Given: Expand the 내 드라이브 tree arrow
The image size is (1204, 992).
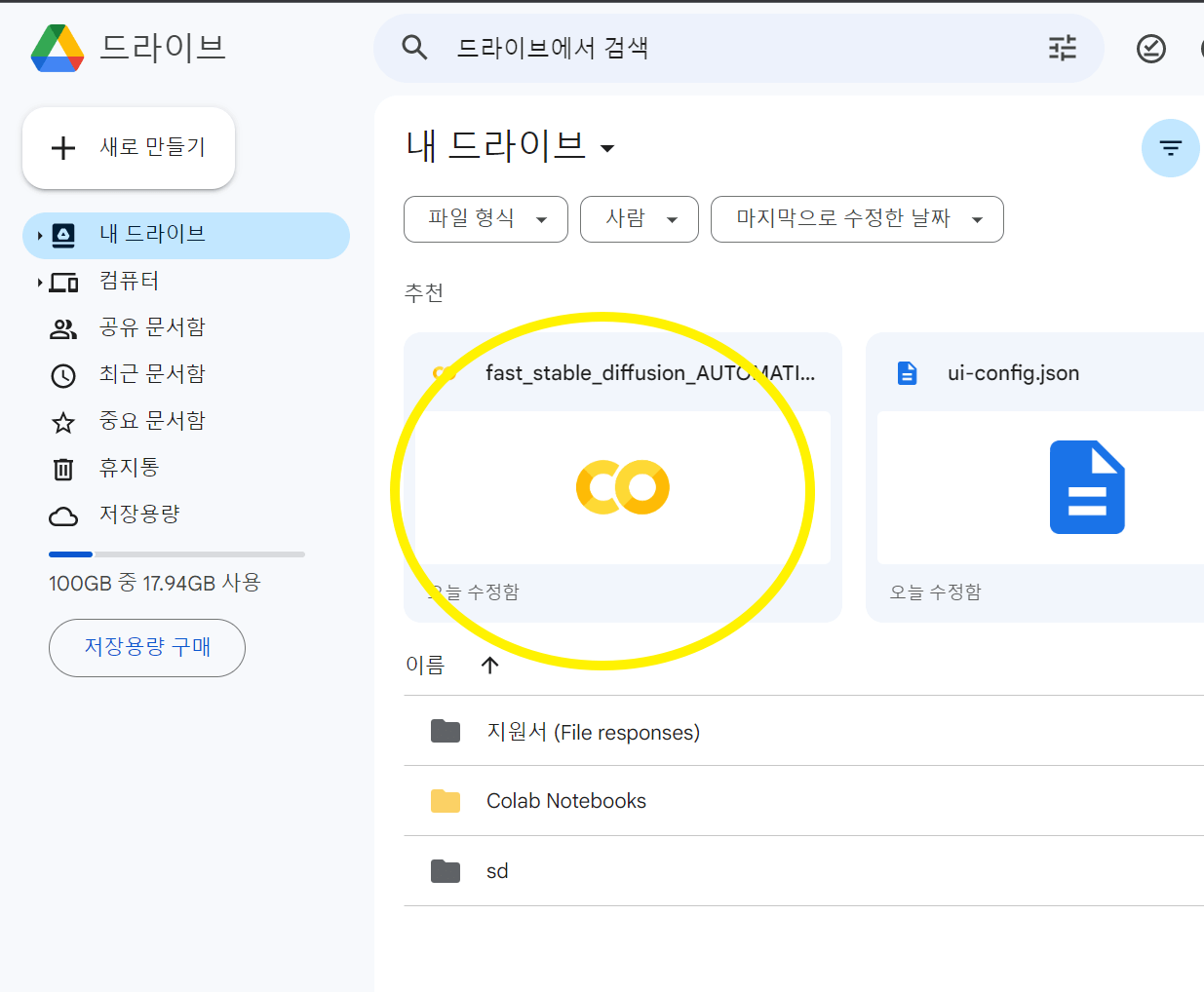Looking at the screenshot, I should 40,236.
